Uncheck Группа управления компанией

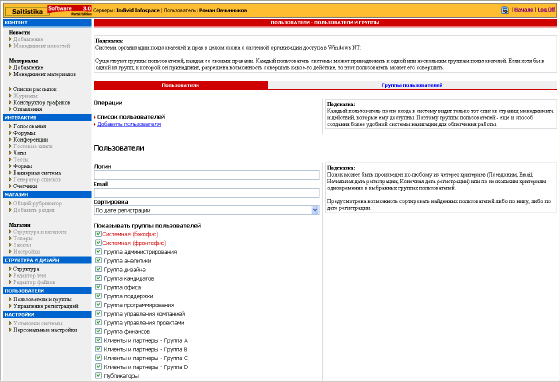click(98, 313)
